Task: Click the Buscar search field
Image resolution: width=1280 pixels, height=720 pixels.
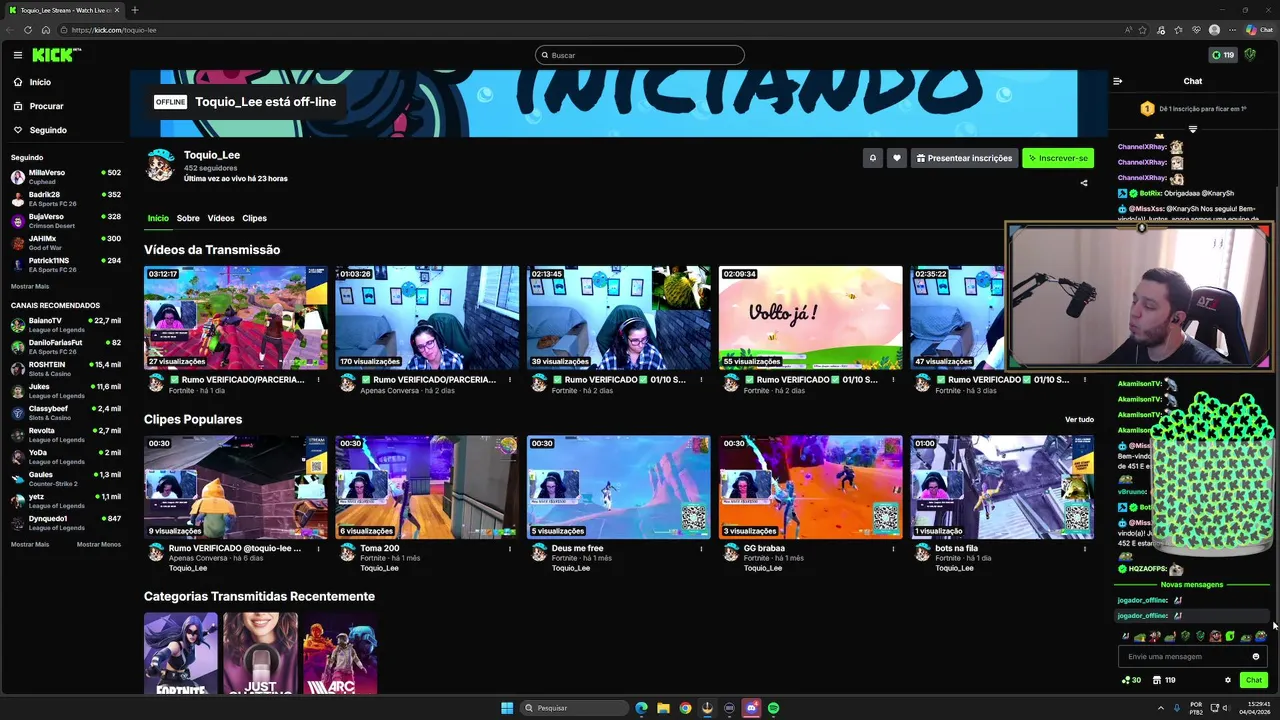Action: (640, 55)
